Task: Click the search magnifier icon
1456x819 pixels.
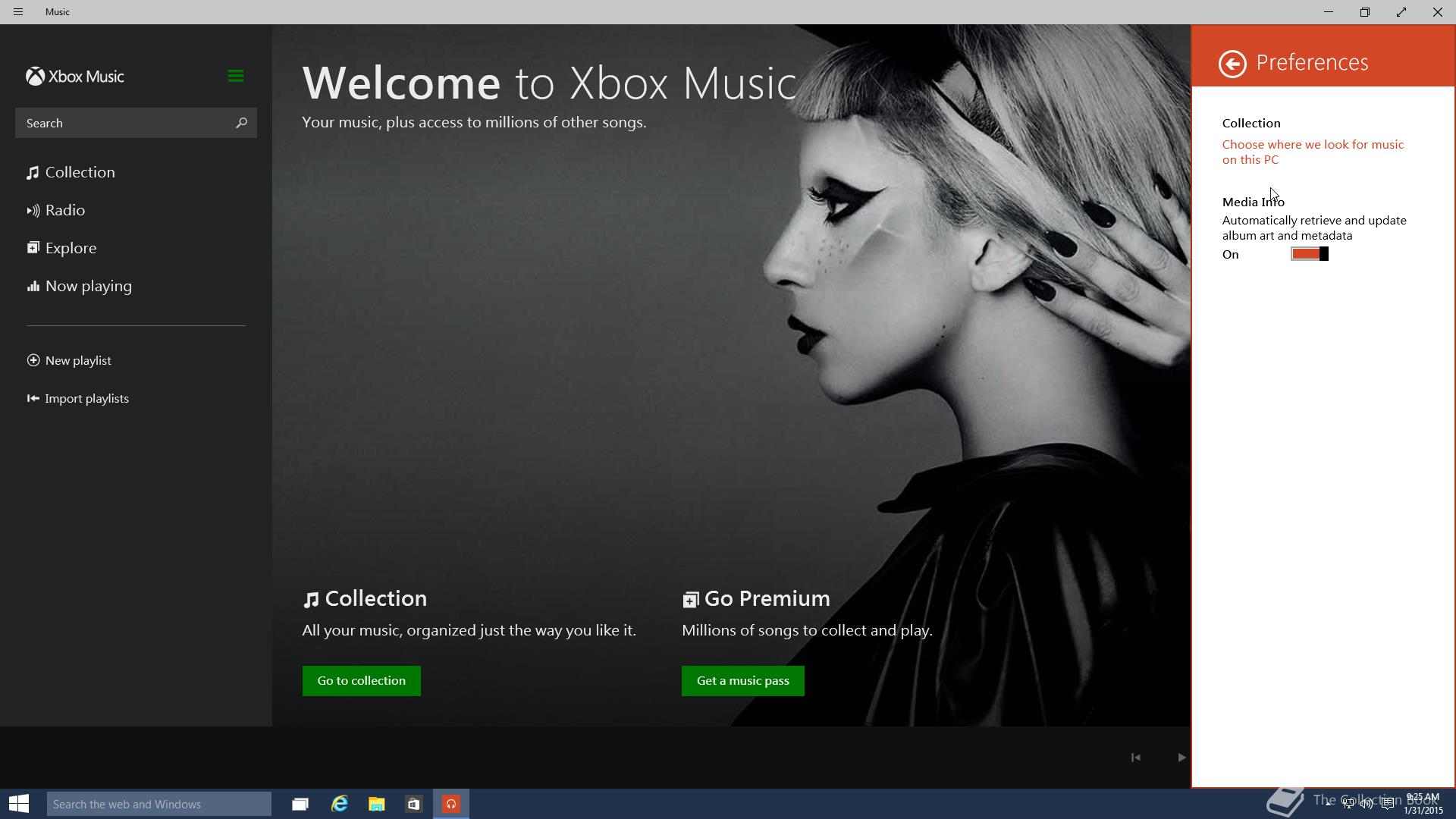Action: pyautogui.click(x=241, y=123)
